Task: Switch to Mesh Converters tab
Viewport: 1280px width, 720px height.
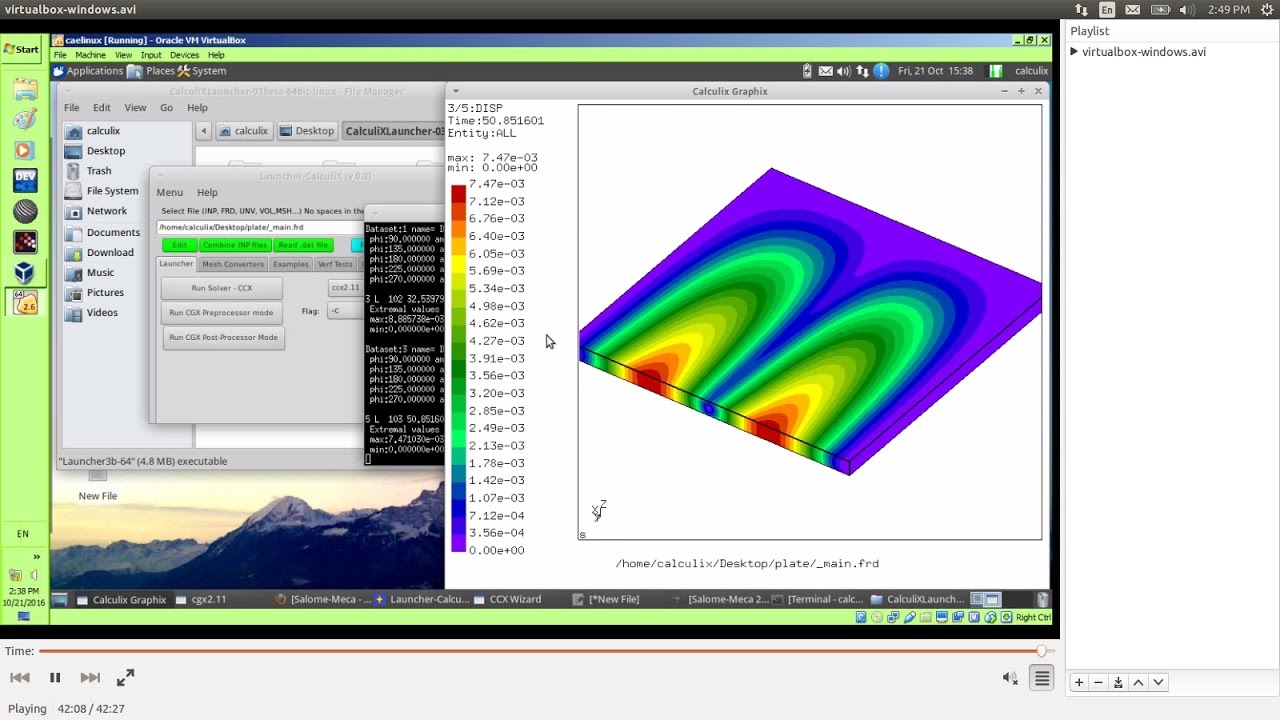Action: tap(233, 264)
